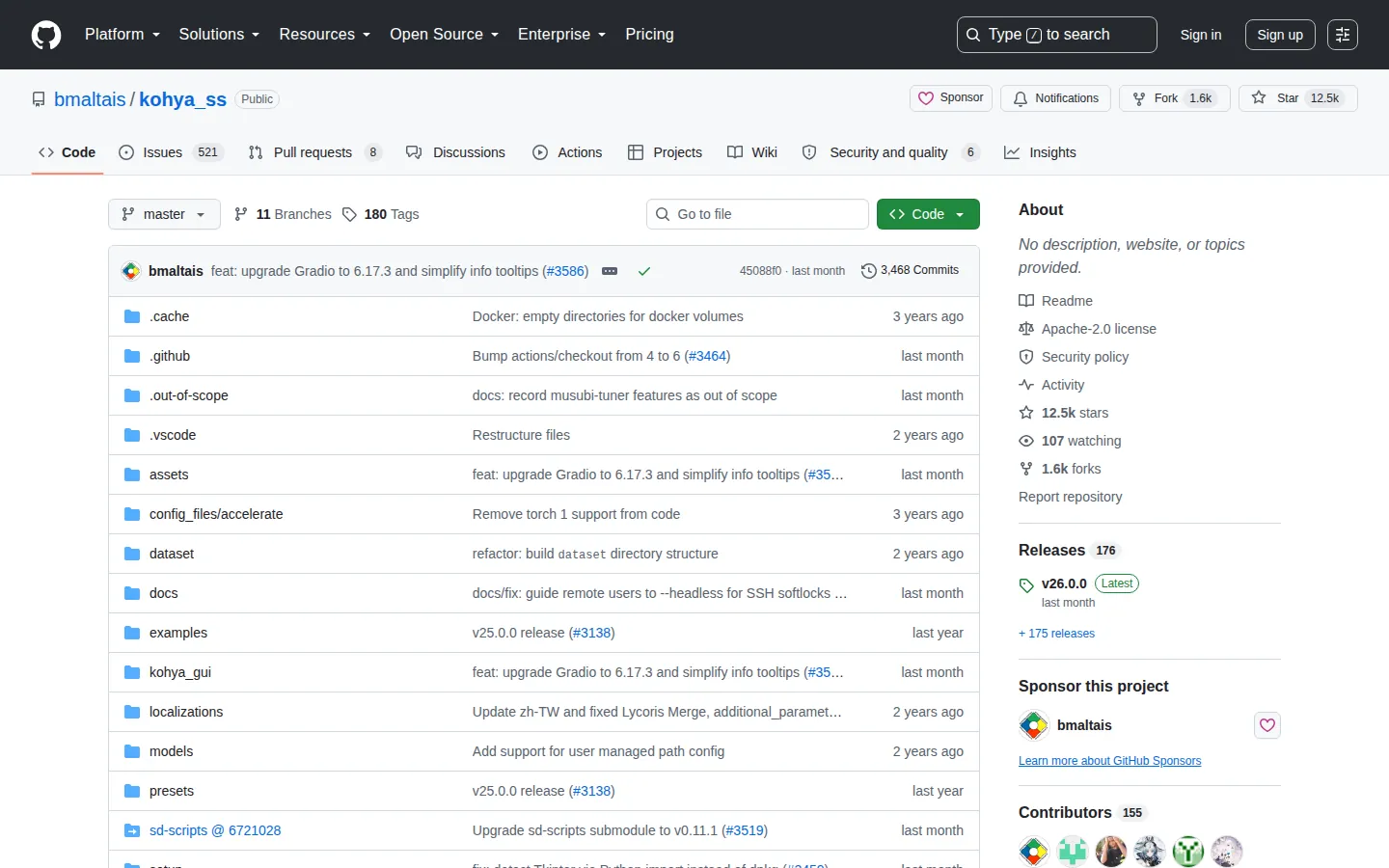The height and width of the screenshot is (868, 1389).
Task: Open the config_files/accelerate folder
Action: tap(216, 514)
